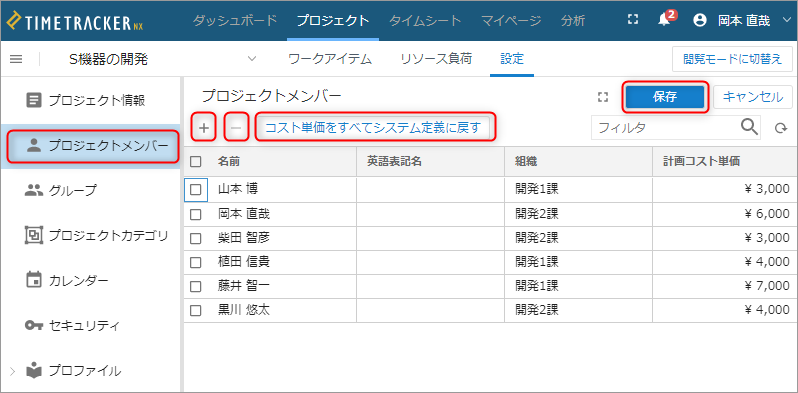This screenshot has width=798, height=393.
Task: Click 閲覧モードに切替え button
Action: 732,59
